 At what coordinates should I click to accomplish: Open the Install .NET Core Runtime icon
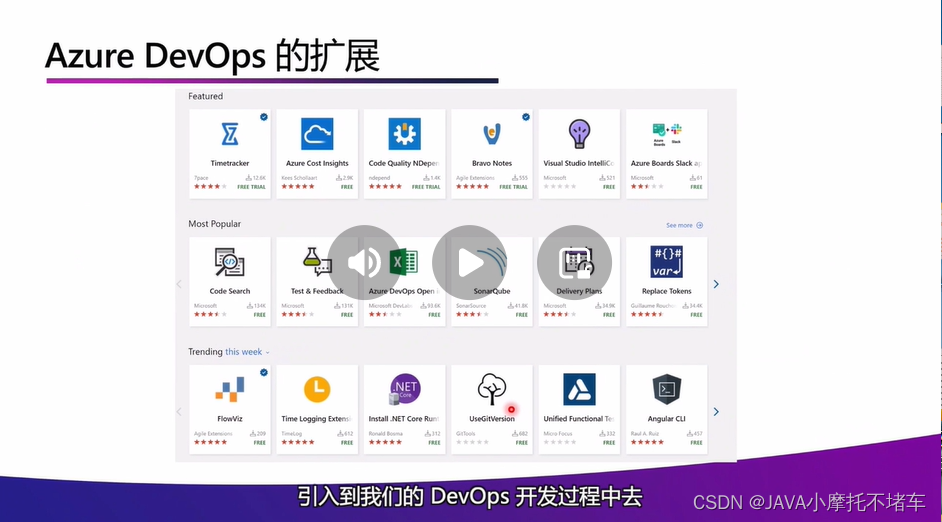(404, 389)
